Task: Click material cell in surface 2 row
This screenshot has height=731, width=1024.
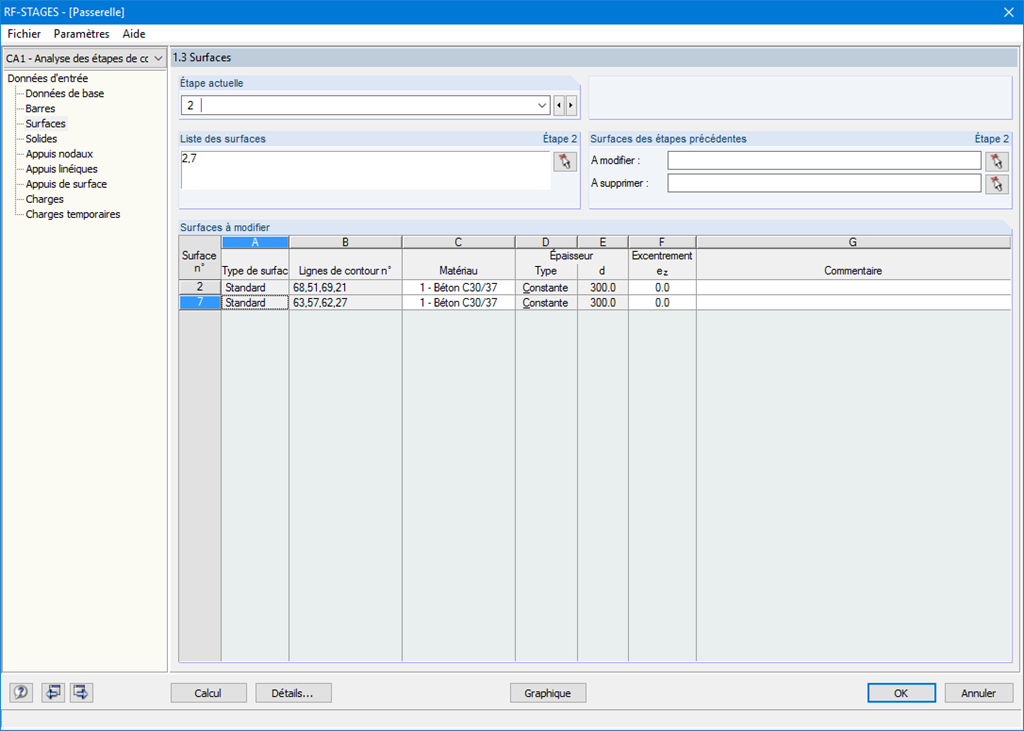Action: [458, 287]
